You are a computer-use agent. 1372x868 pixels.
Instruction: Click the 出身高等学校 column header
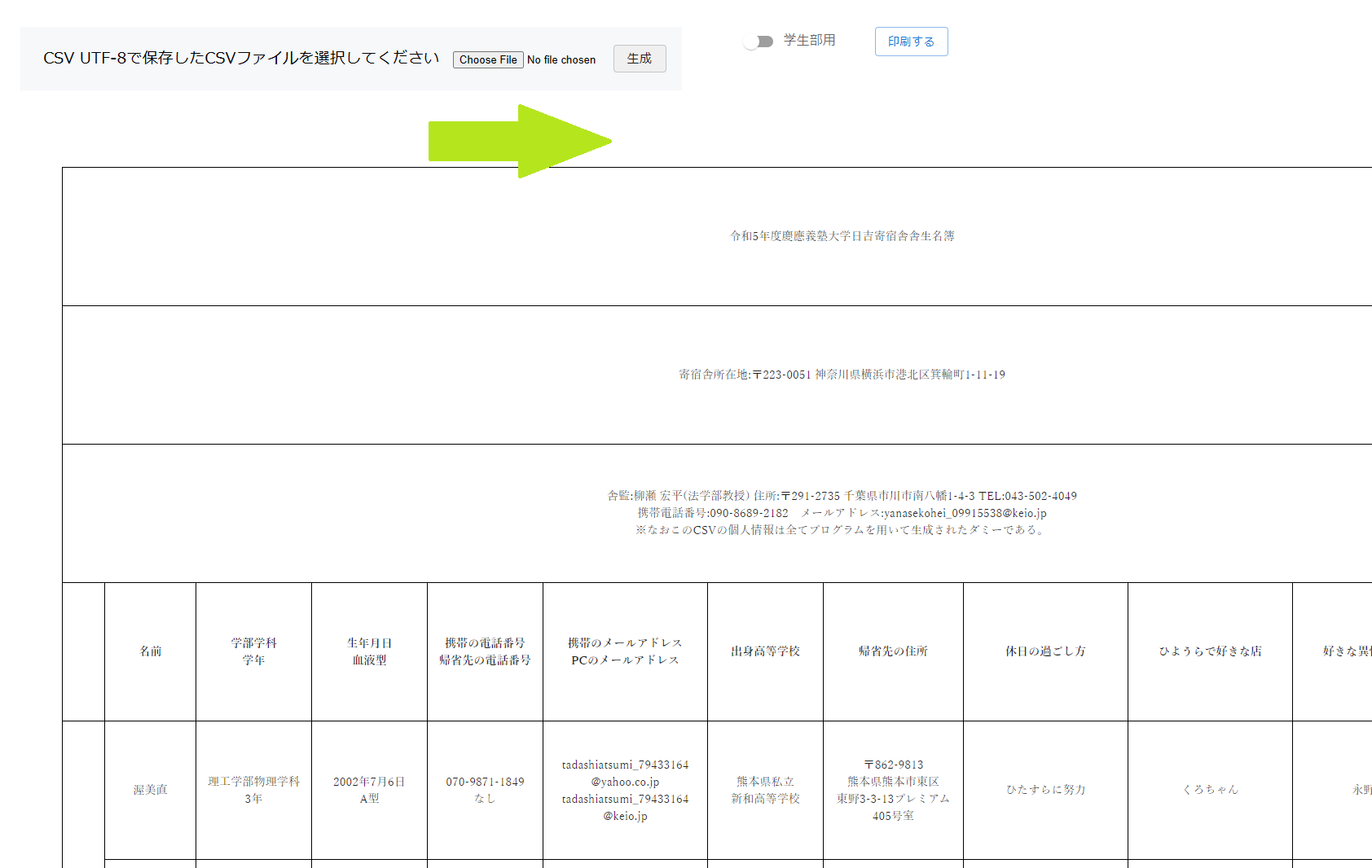pos(766,651)
